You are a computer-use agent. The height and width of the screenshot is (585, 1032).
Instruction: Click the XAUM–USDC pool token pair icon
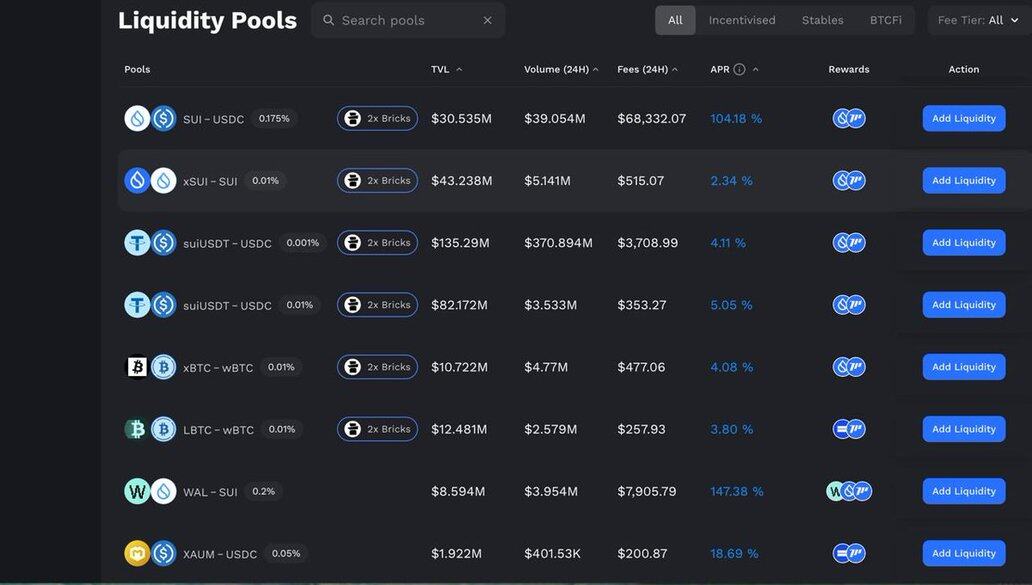150,553
